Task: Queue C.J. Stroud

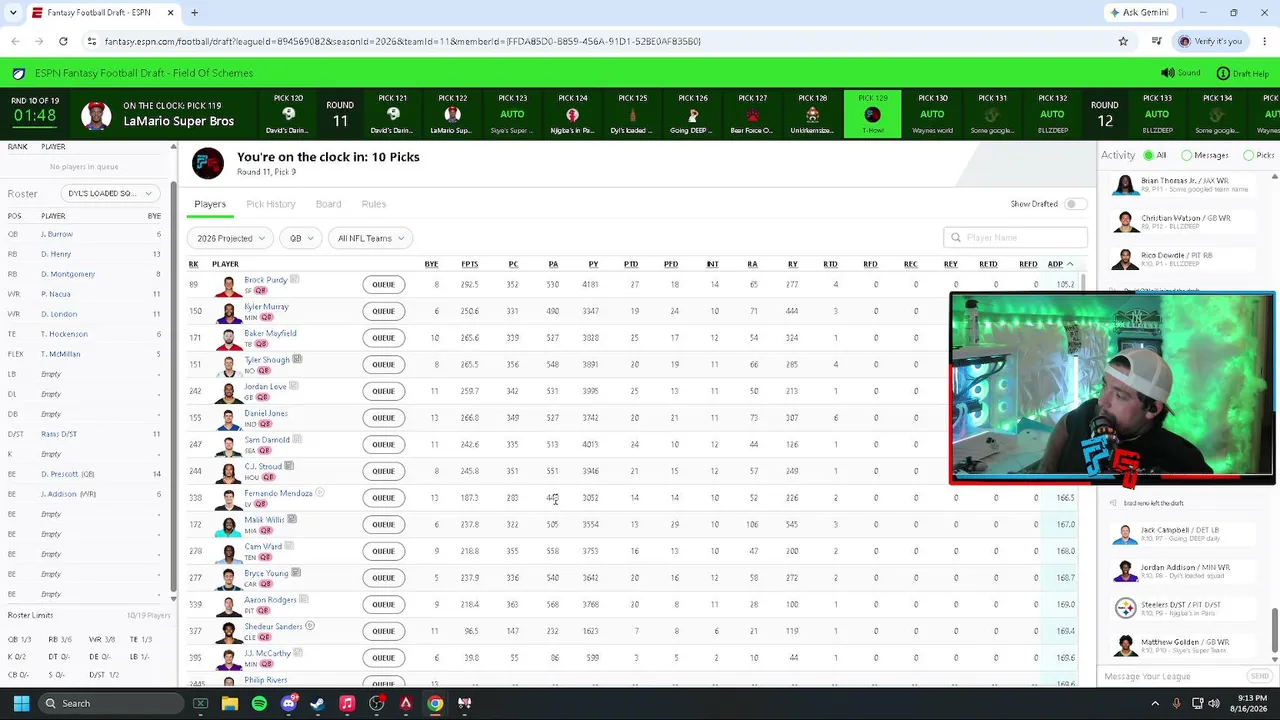Action: [x=383, y=471]
